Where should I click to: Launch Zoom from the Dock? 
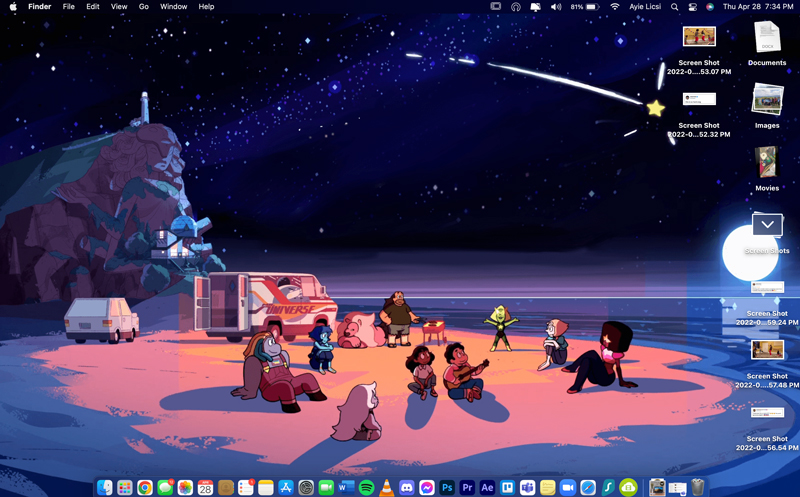568,487
